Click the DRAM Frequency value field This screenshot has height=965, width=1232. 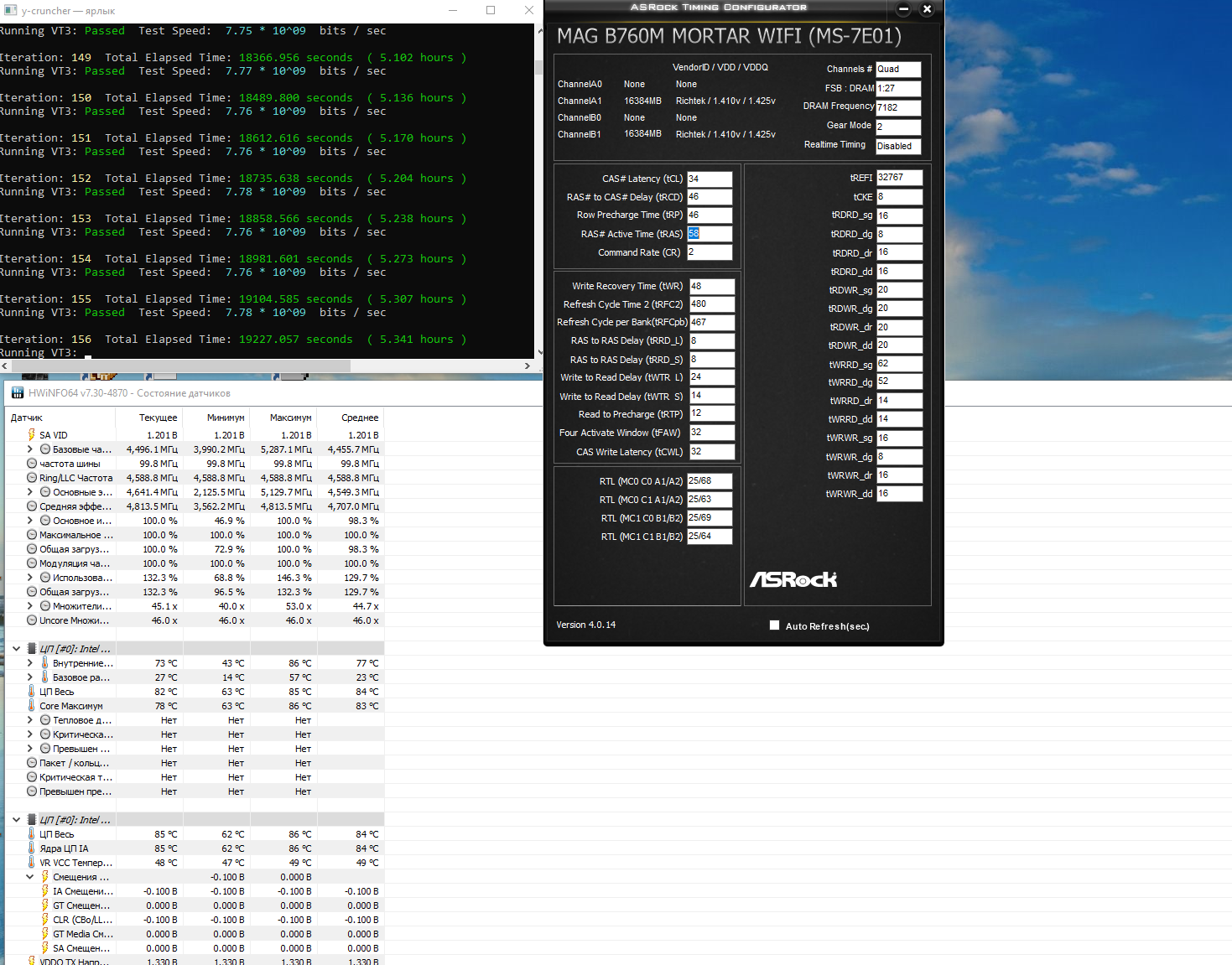click(898, 107)
